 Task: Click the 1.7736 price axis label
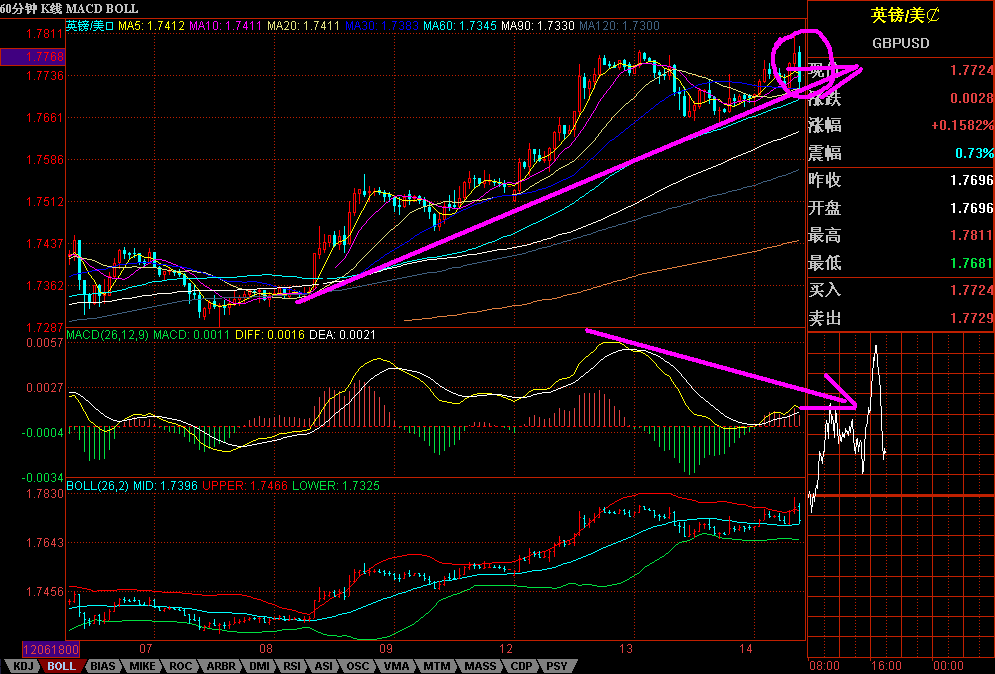(x=44, y=76)
